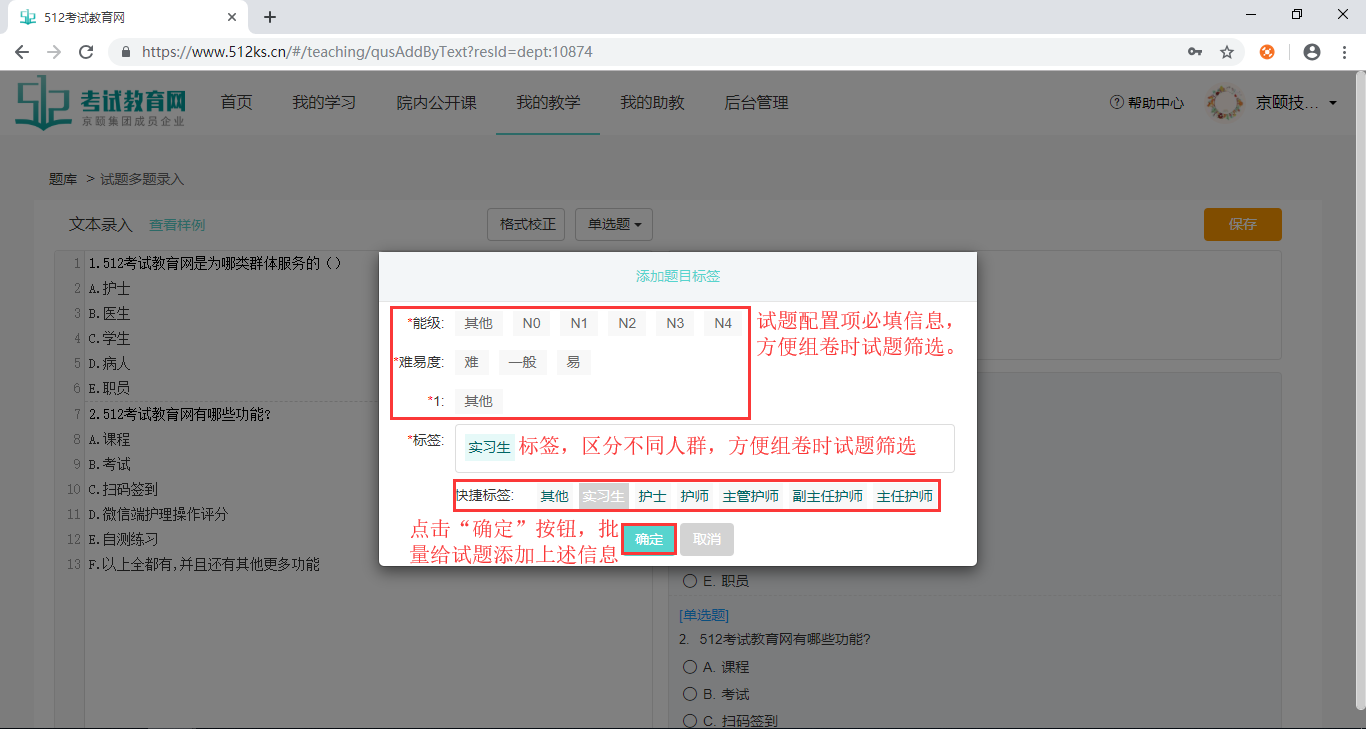Viewport: 1366px width, 729px height.
Task: Expand the 京颐技 account dropdown arrow
Action: pos(1333,103)
